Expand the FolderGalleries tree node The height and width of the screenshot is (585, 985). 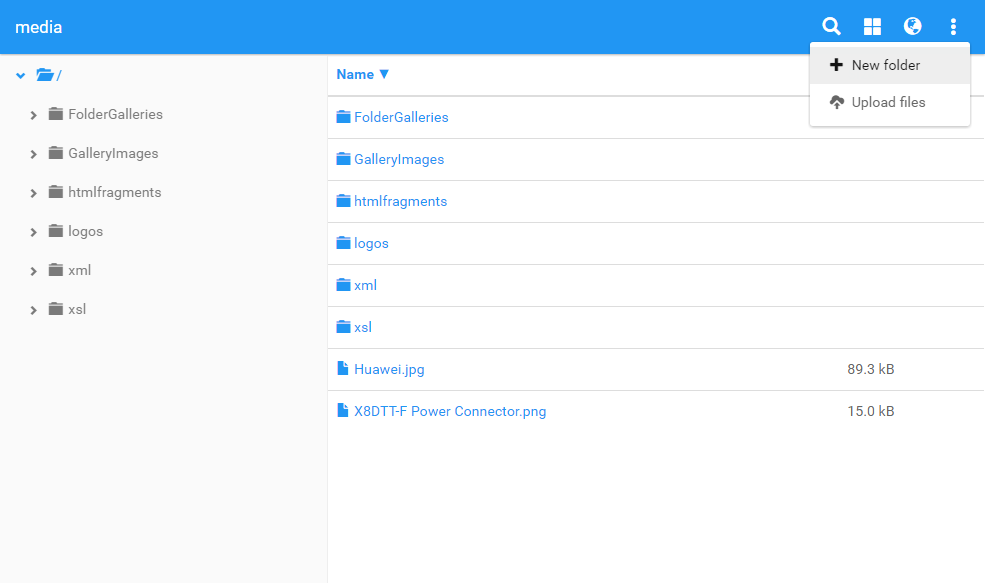pos(34,115)
